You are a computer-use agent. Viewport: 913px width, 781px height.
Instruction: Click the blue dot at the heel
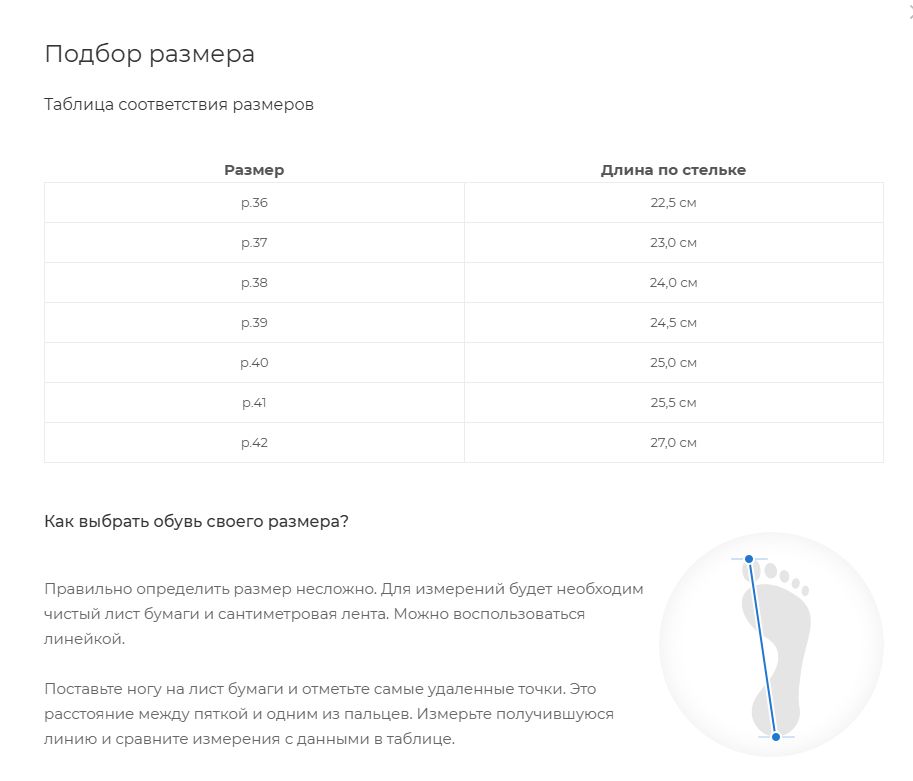point(776,737)
